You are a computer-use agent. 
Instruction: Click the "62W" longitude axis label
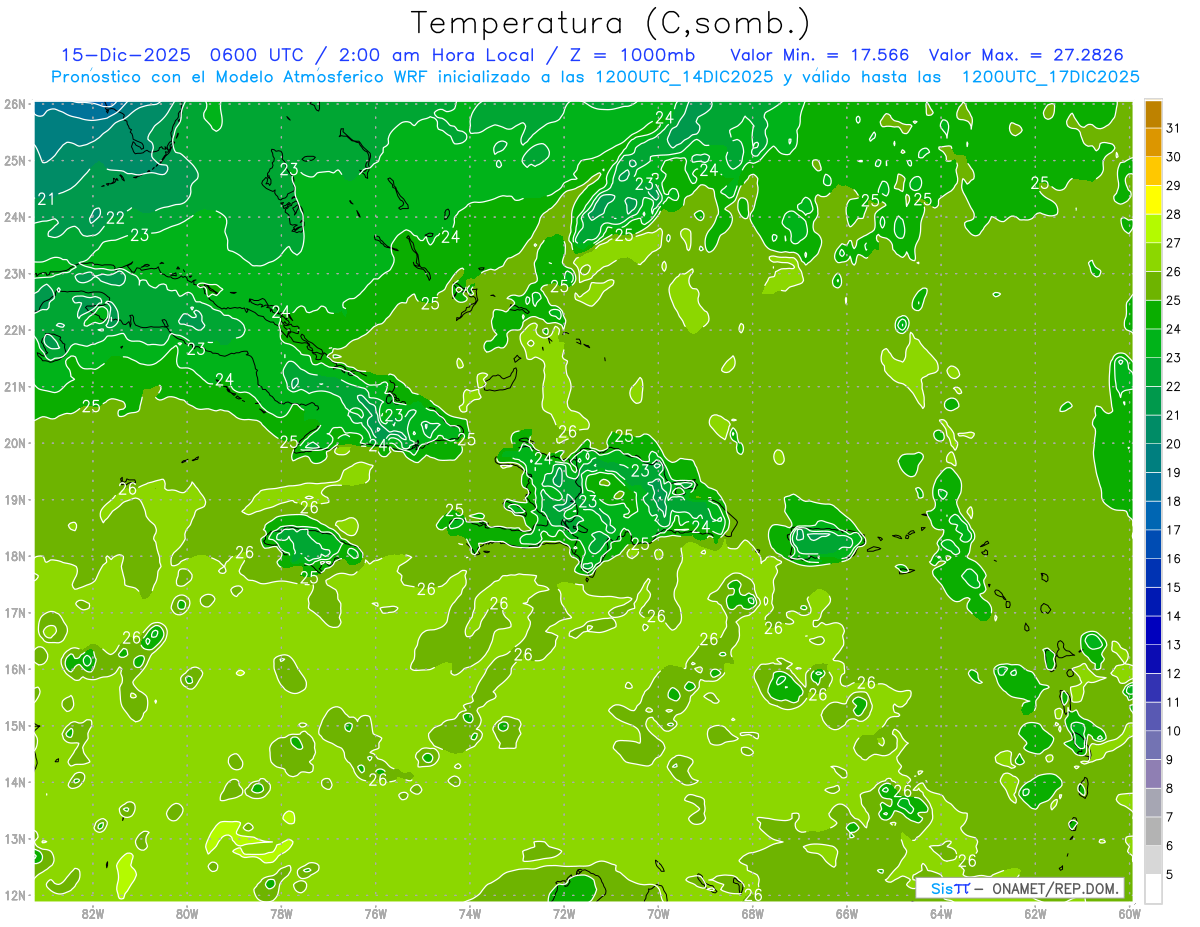click(1035, 913)
